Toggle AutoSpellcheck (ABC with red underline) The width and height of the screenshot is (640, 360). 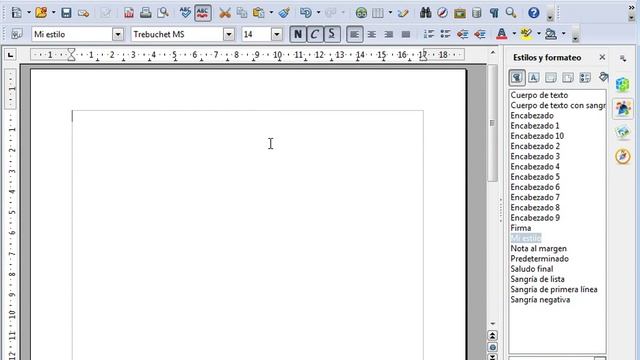(203, 13)
